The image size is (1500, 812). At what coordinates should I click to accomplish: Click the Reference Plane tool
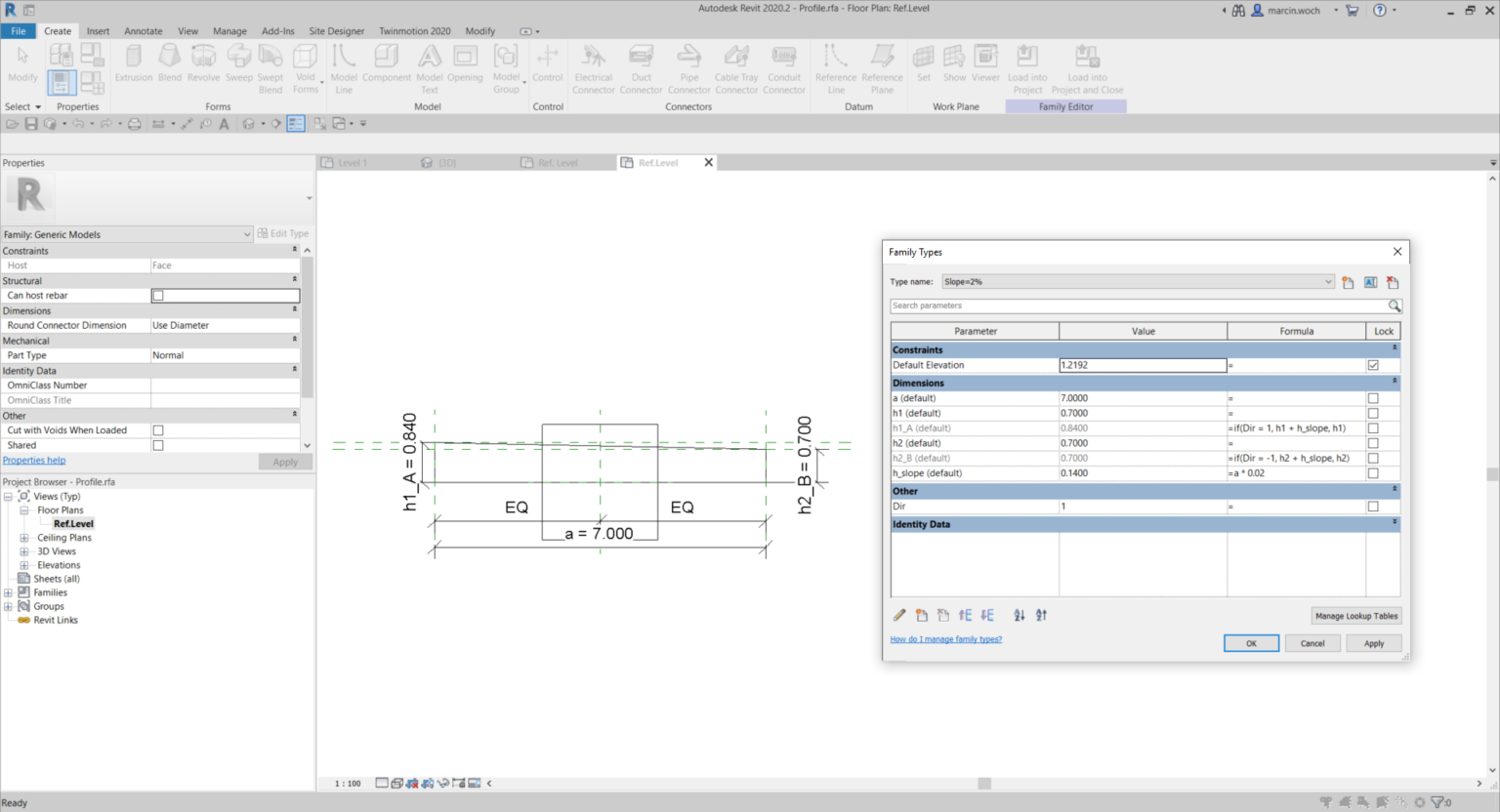pos(882,68)
